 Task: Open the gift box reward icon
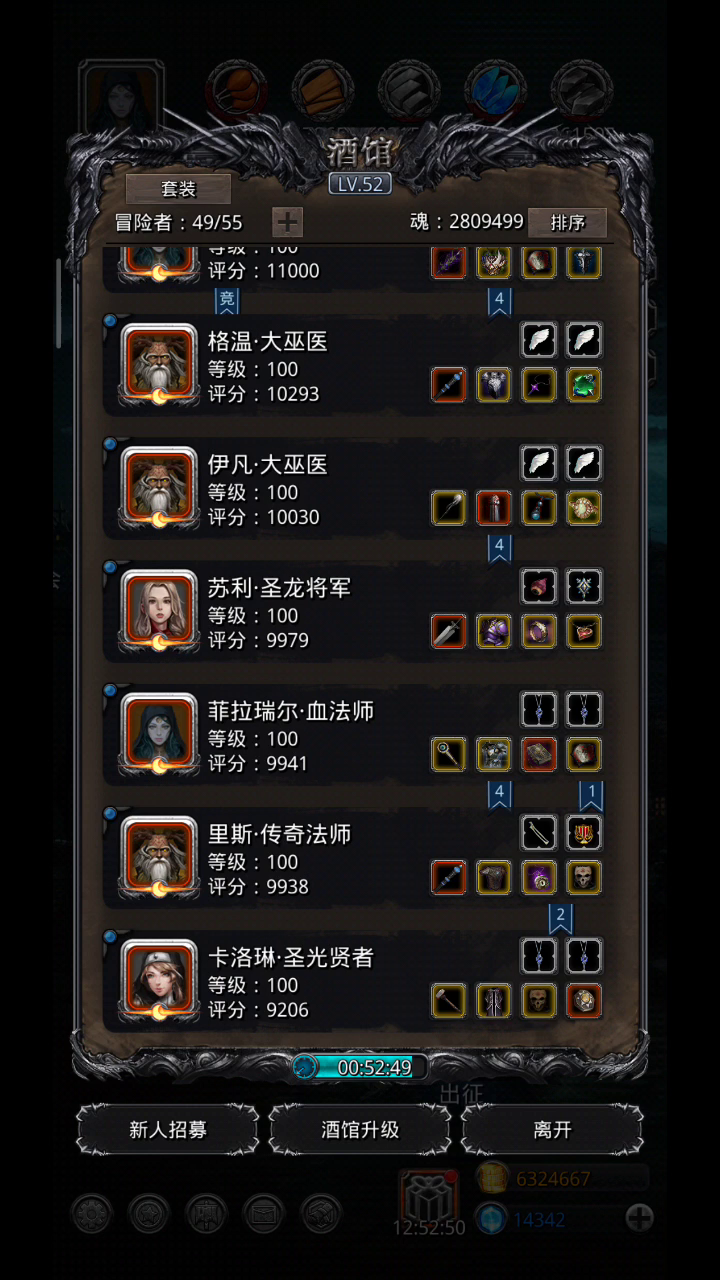[430, 1196]
